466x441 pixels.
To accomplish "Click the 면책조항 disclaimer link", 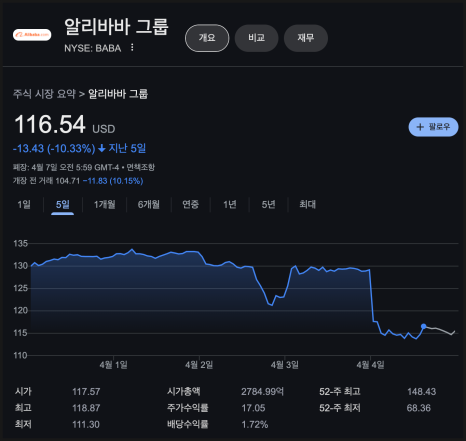I will pos(140,167).
